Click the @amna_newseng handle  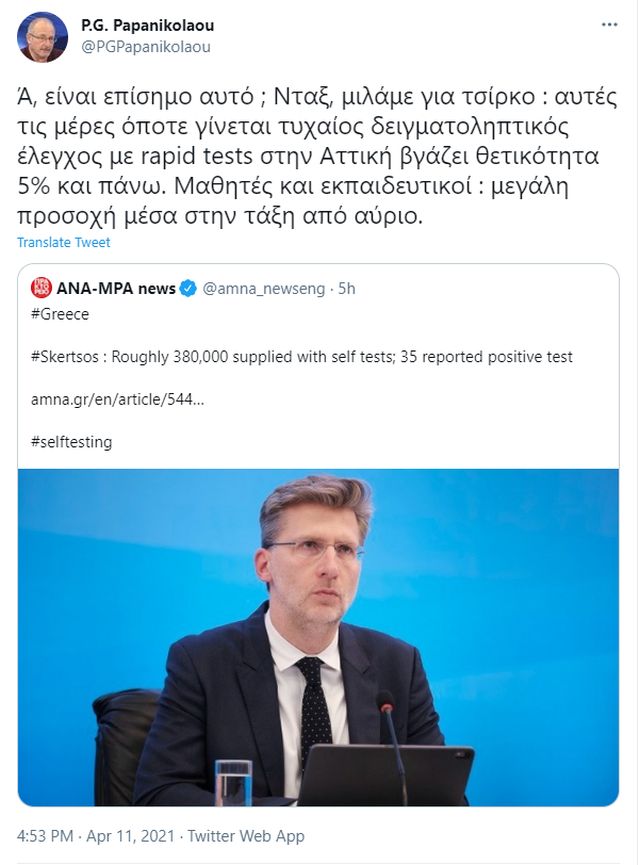[x=264, y=289]
